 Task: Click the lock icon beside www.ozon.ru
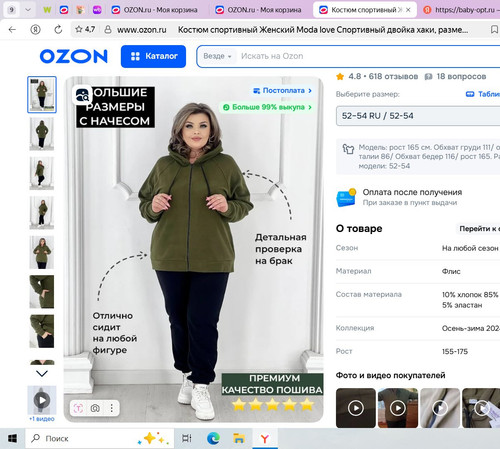tap(108, 30)
